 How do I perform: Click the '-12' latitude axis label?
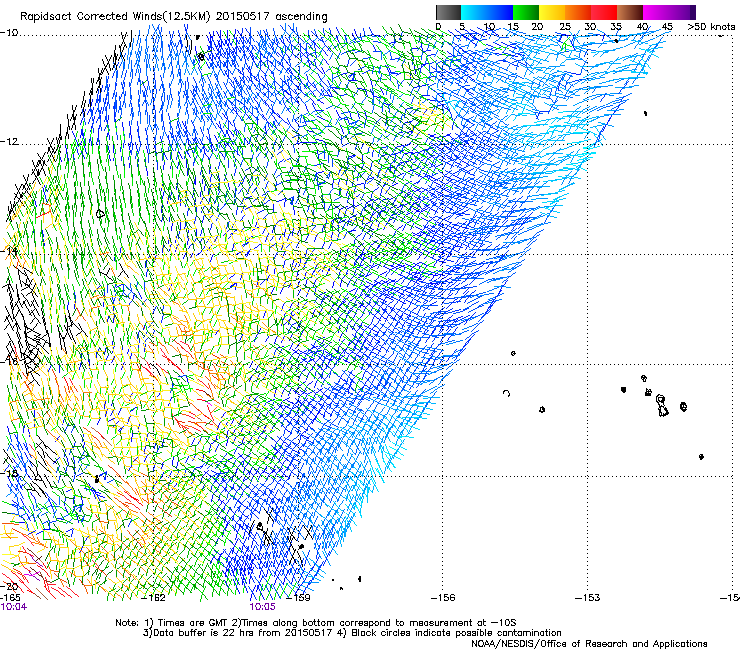(x=9, y=142)
